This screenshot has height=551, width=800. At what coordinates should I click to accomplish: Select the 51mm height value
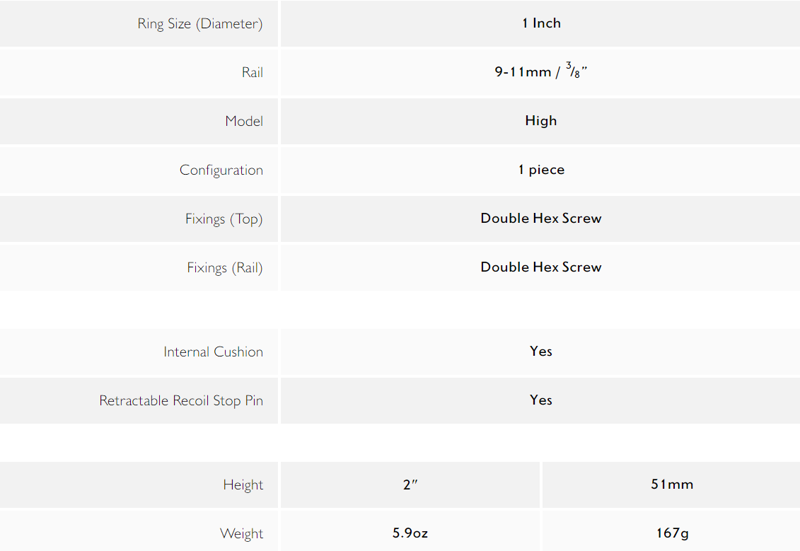coord(671,485)
